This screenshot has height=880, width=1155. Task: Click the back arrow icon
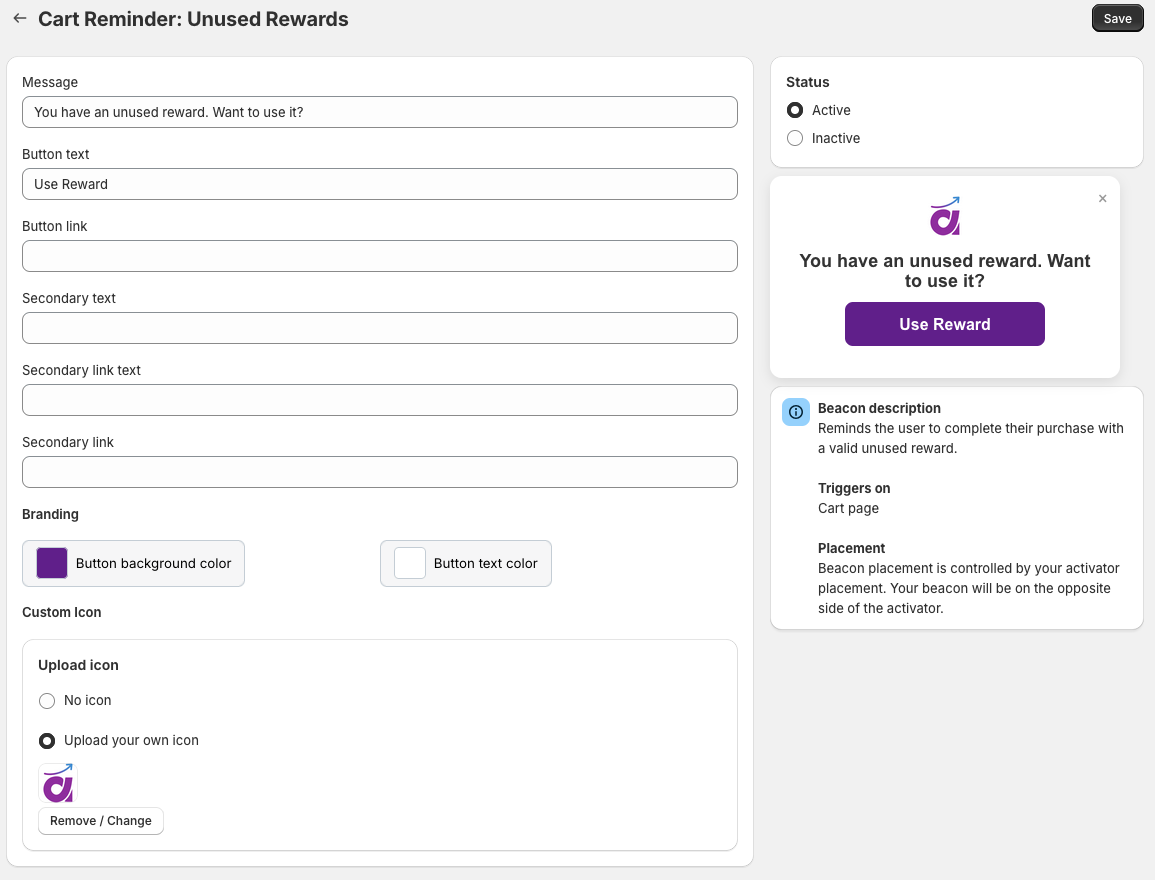click(x=20, y=18)
